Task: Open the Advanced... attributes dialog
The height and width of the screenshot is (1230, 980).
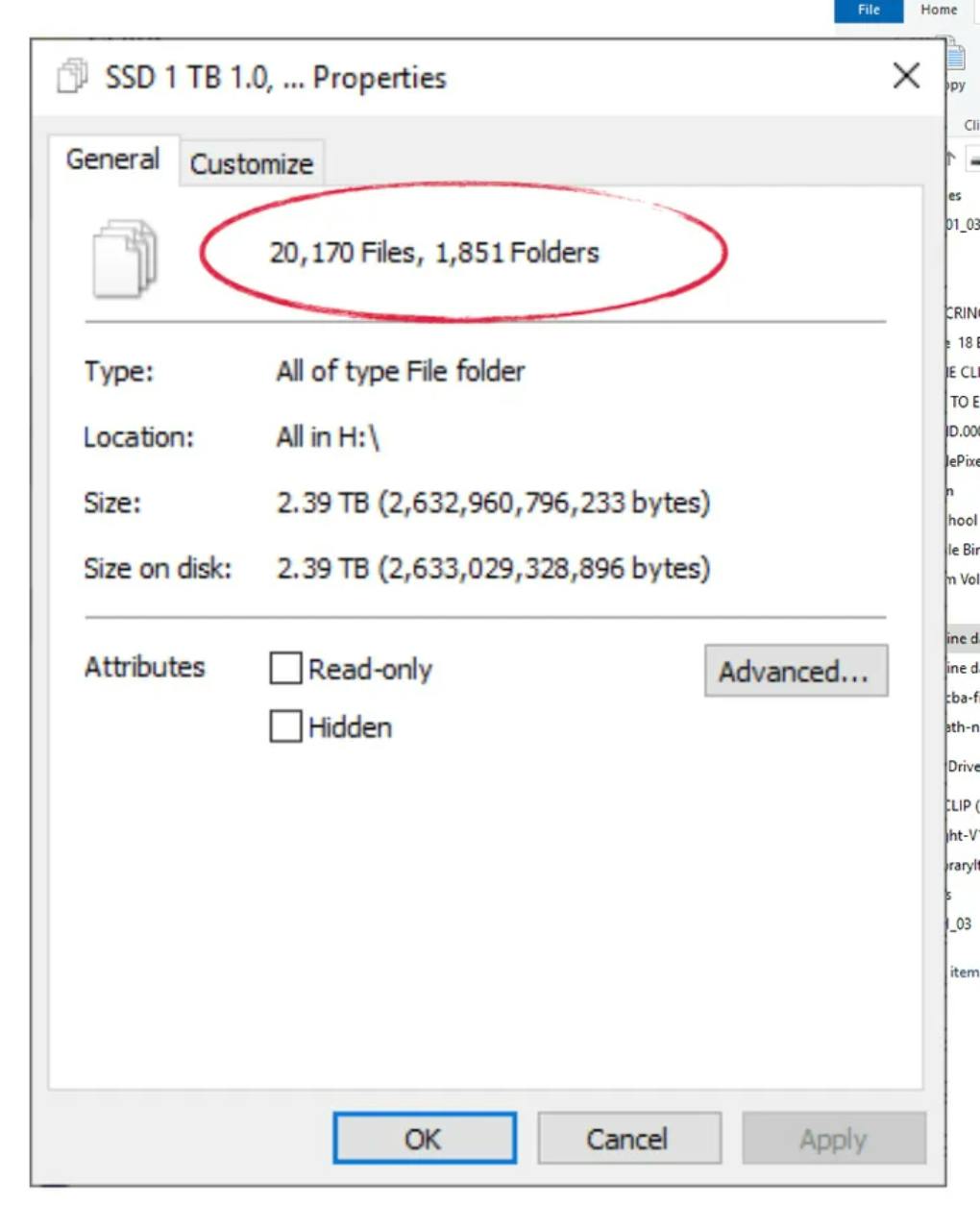Action: pos(795,671)
